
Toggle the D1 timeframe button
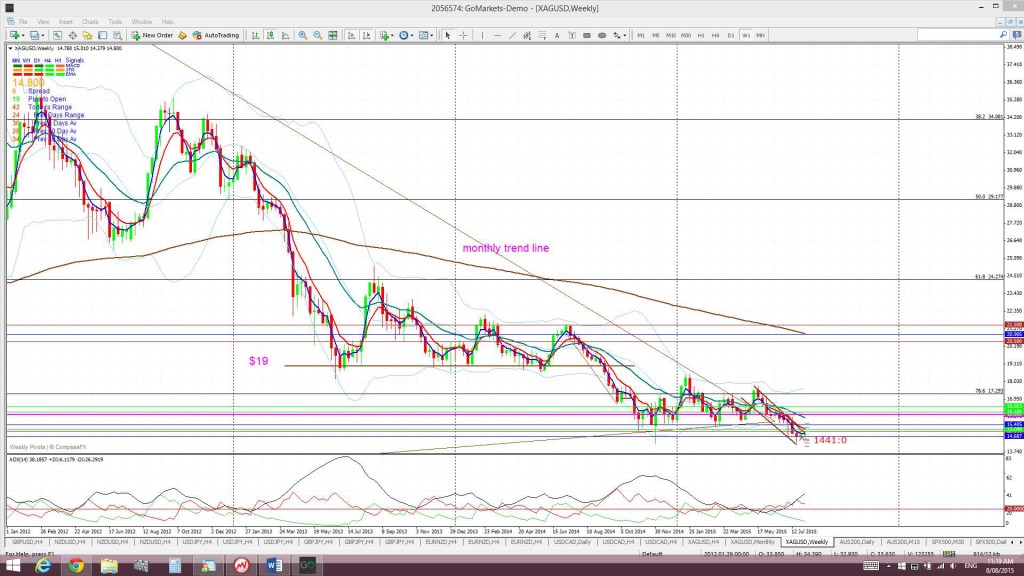pyautogui.click(x=731, y=35)
